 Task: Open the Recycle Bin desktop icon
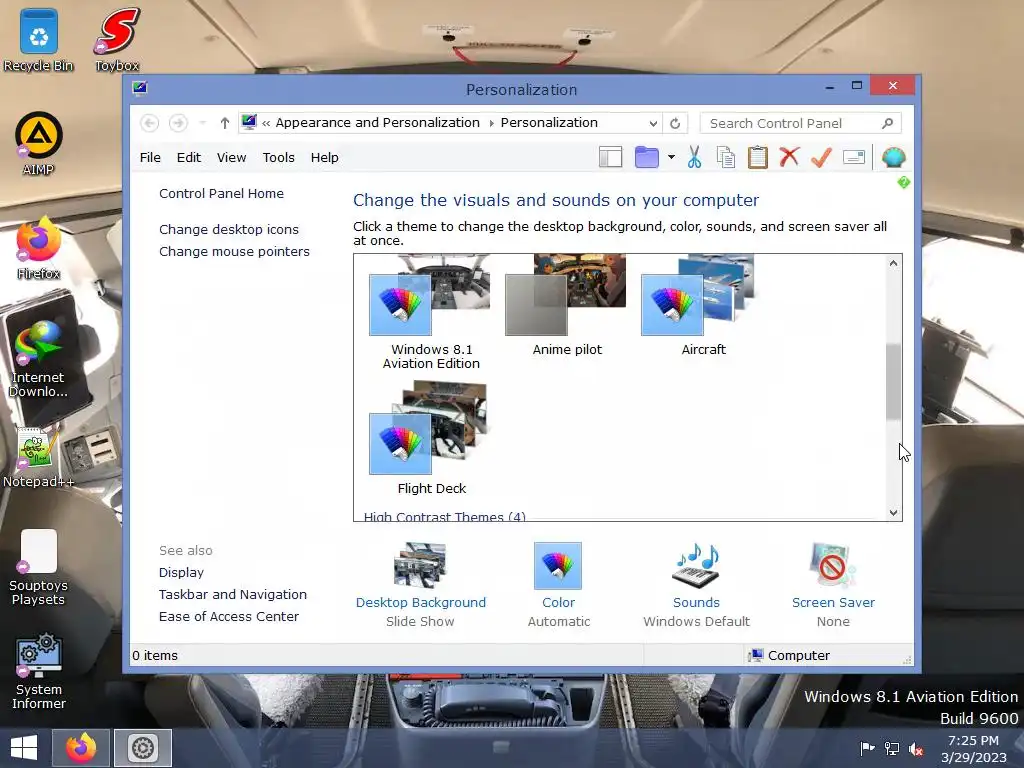point(39,40)
